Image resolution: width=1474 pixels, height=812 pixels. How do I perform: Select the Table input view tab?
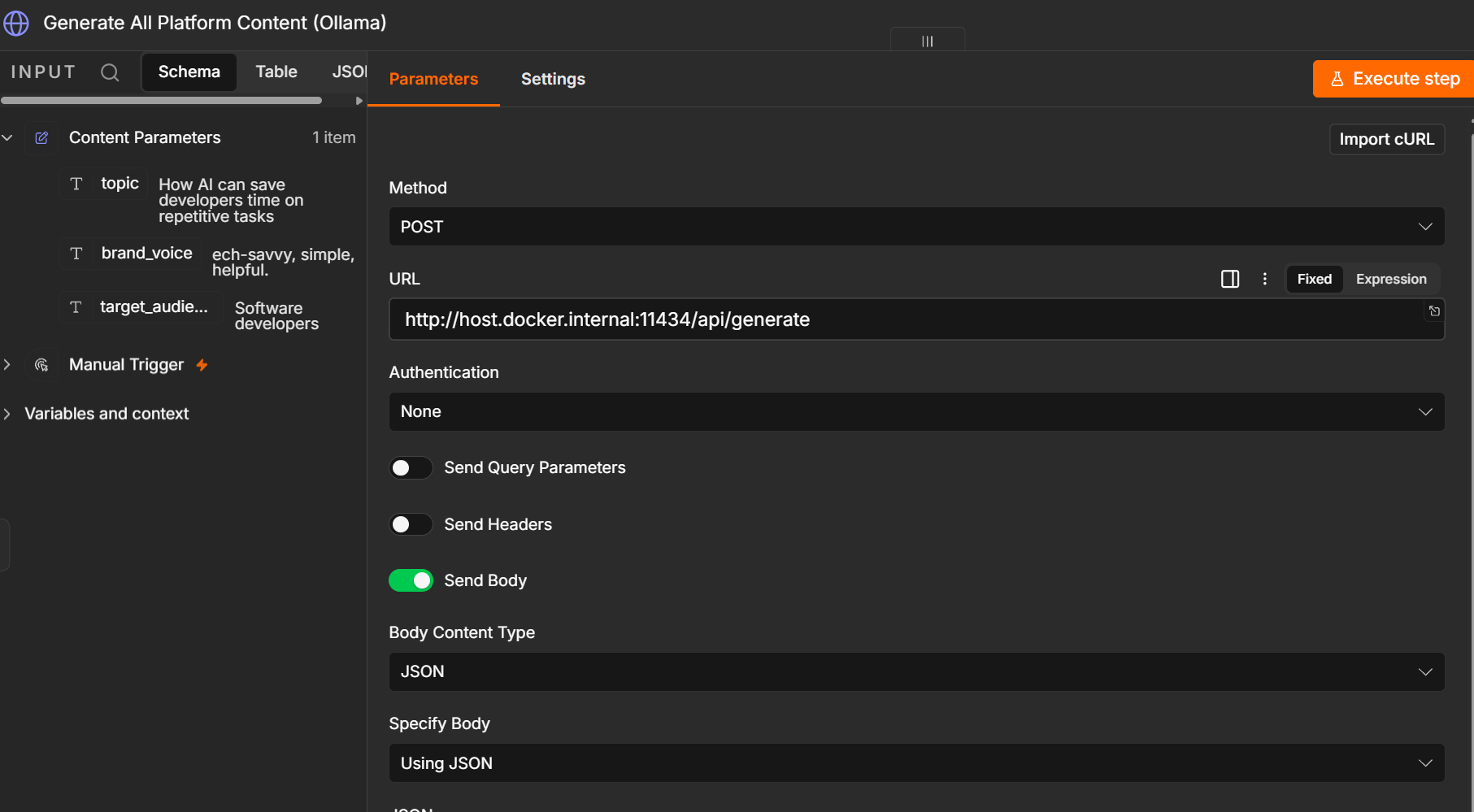pyautogui.click(x=276, y=72)
